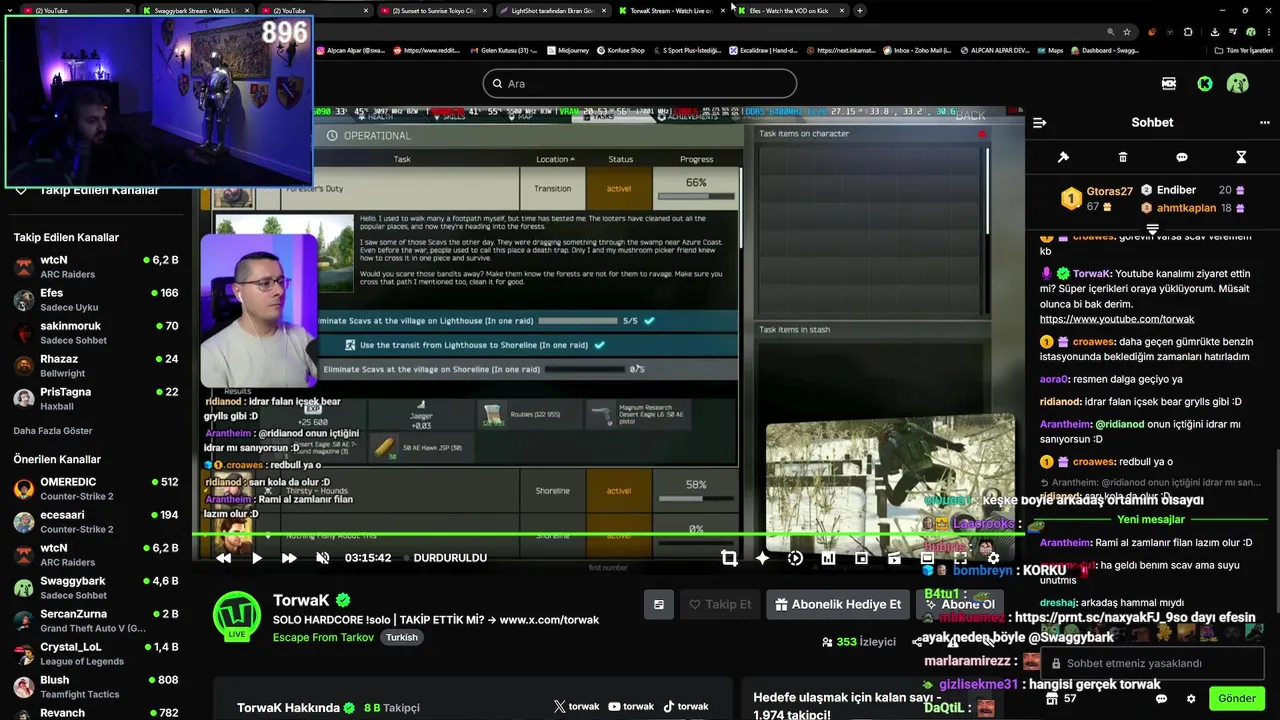Open Gtoras27 top gifter entry
The image size is (1280, 720).
[x=1096, y=198]
